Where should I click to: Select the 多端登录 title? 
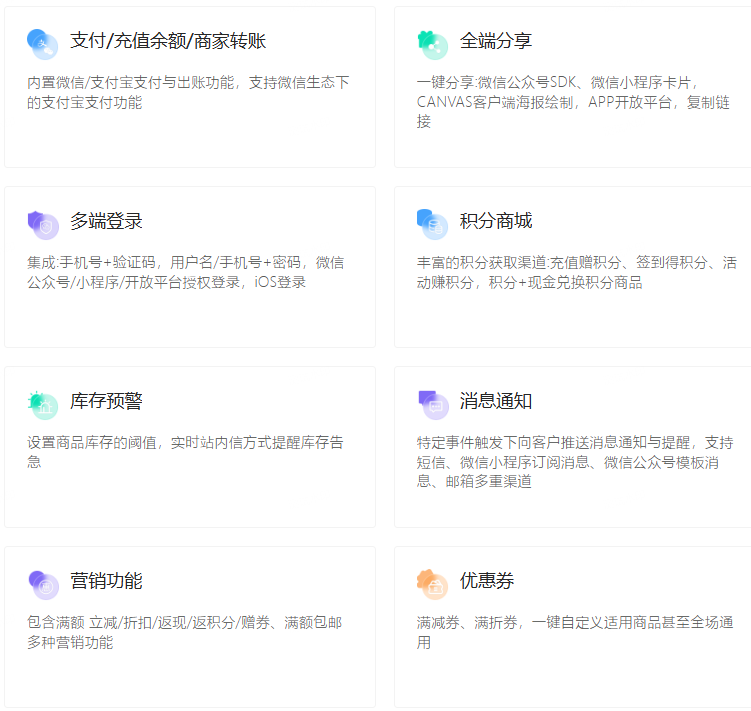pos(106,221)
